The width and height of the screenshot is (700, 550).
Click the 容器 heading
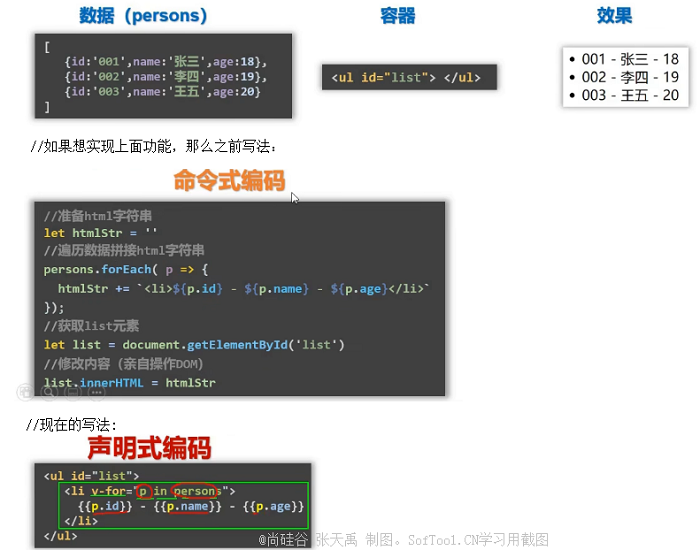398,16
